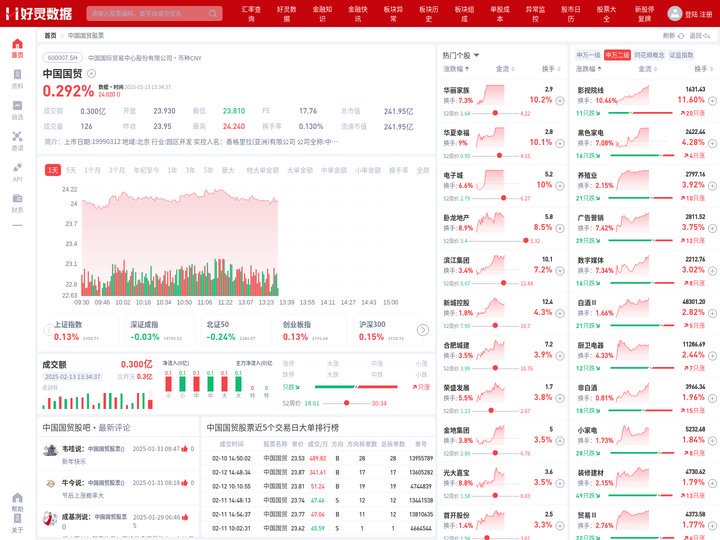Click 52周价 range slider dot for 中国国贸
This screenshot has height=540, width=720.
[346, 403]
